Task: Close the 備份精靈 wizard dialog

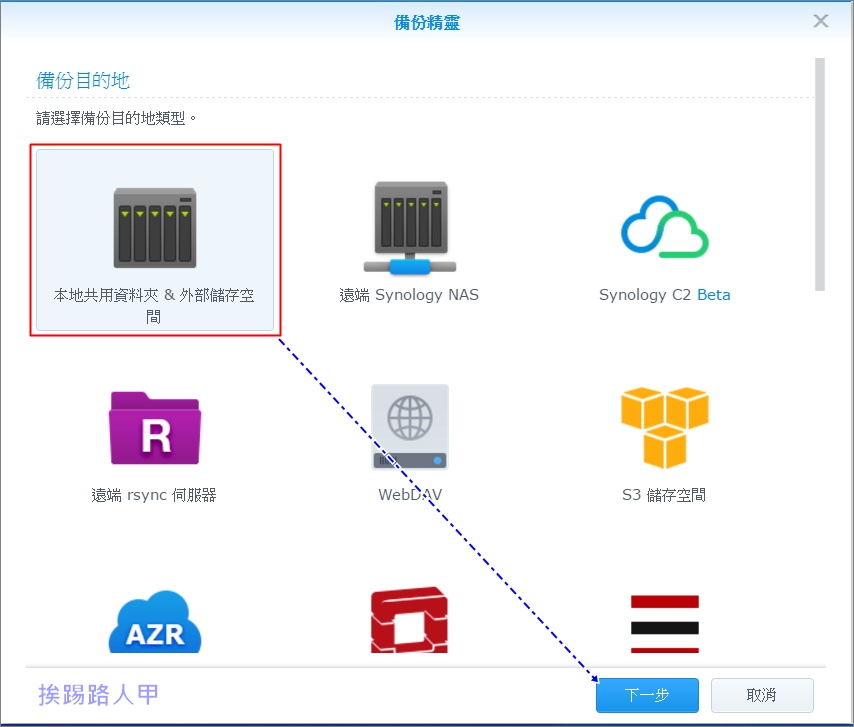Action: 821,21
